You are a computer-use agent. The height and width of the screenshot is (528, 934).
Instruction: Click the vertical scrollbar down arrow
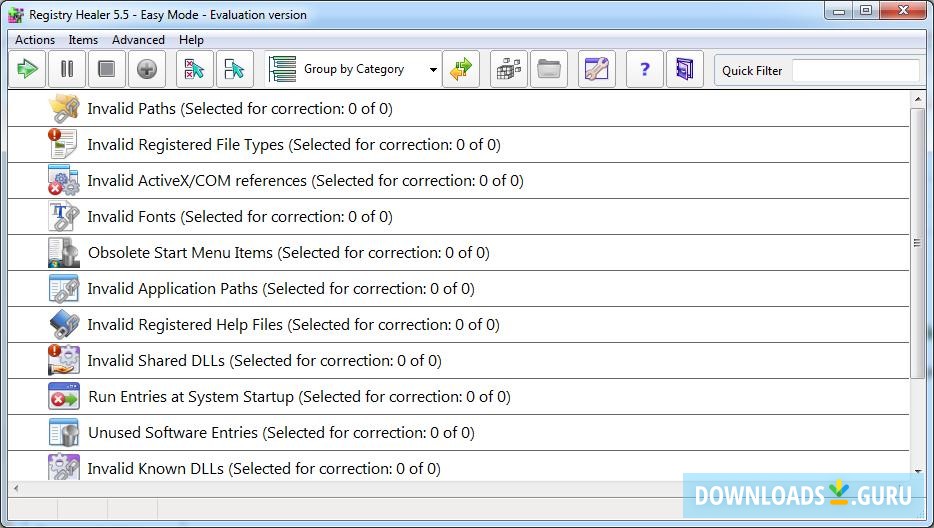click(x=917, y=469)
